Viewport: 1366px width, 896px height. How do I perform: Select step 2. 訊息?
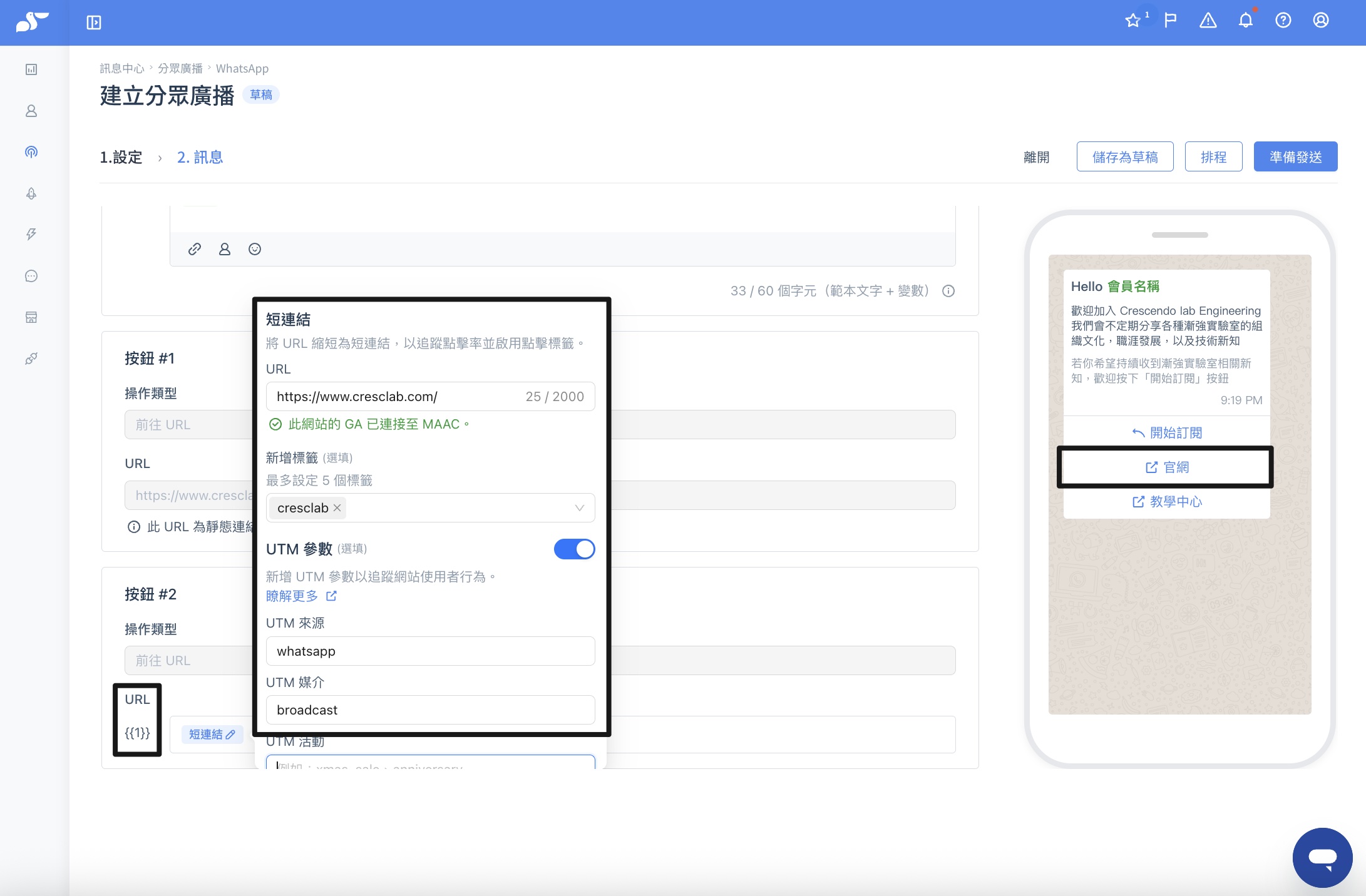coord(200,157)
